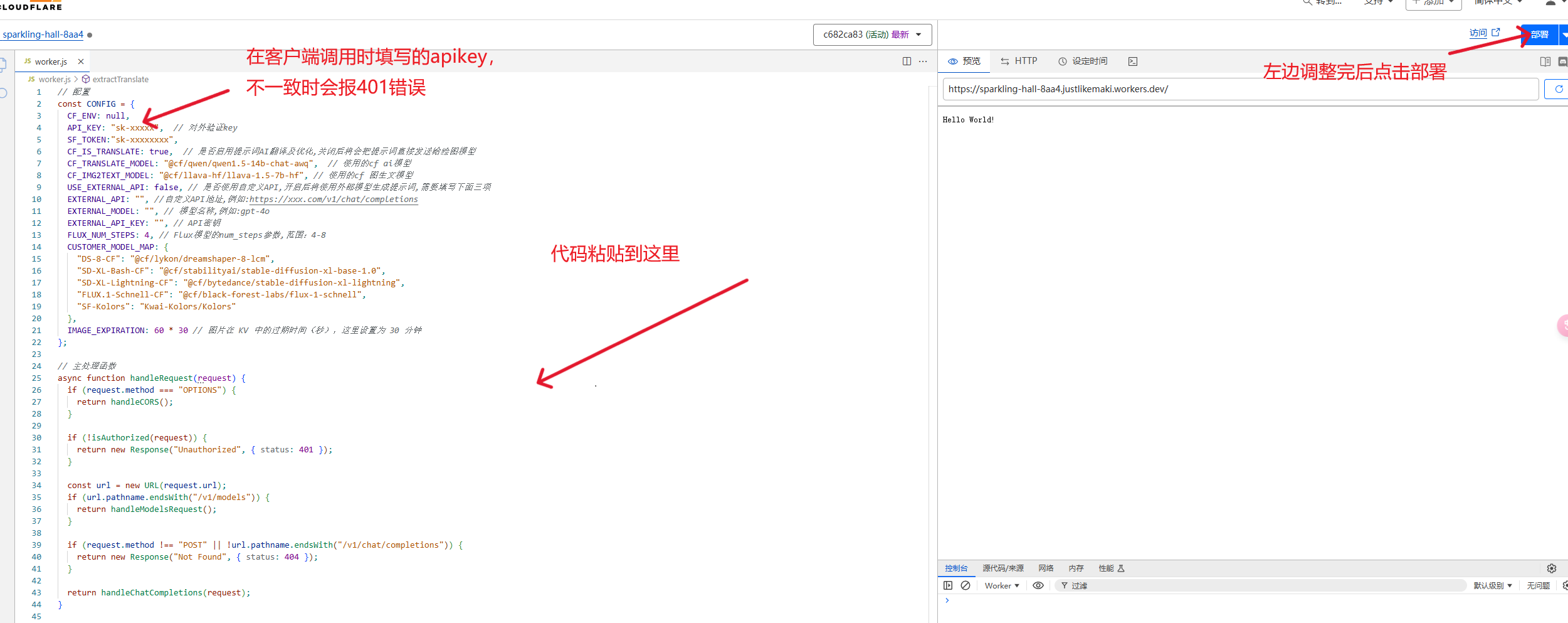
Task: Click the IMAGE_EXPIRATION config line
Action: pyautogui.click(x=245, y=331)
